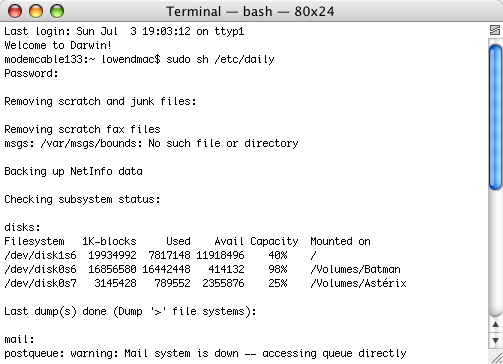The width and height of the screenshot is (503, 364).
Task: Click the '789552' used value
Action: (x=172, y=283)
